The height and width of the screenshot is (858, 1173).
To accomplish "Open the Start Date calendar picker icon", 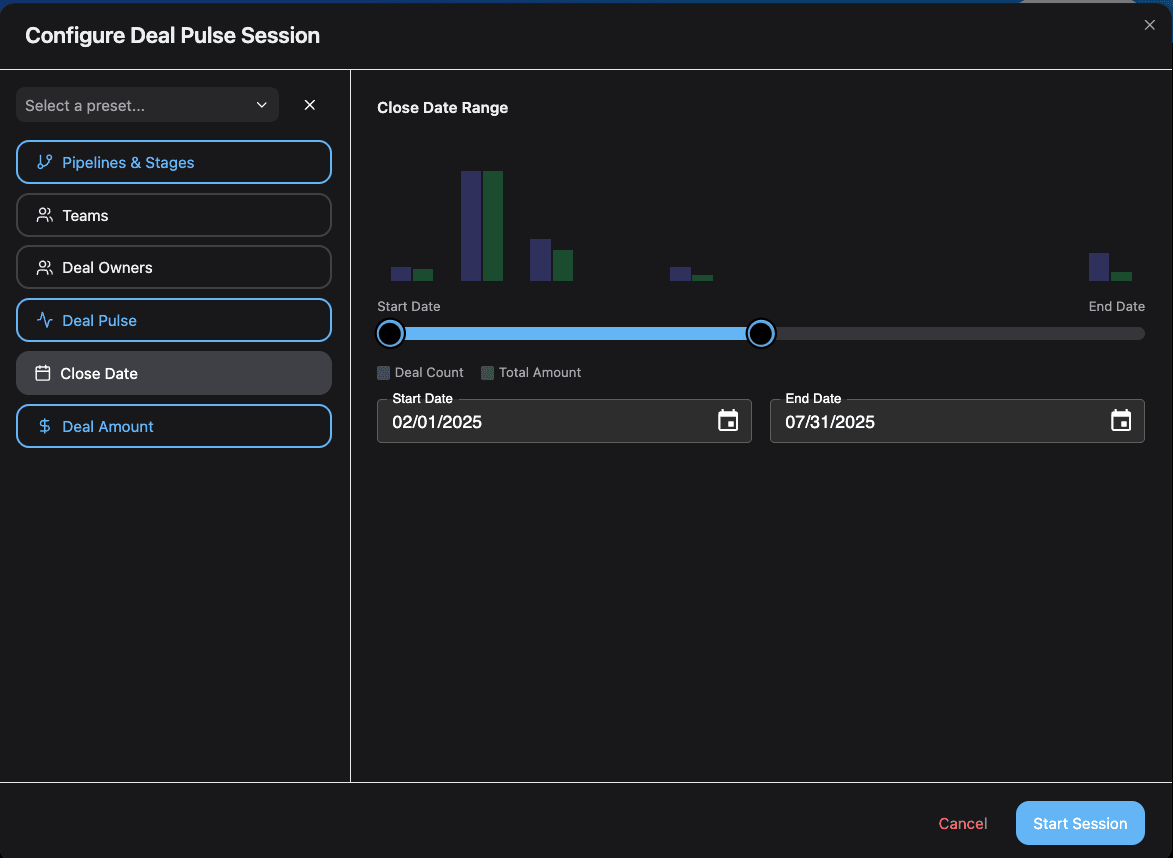I will [728, 420].
